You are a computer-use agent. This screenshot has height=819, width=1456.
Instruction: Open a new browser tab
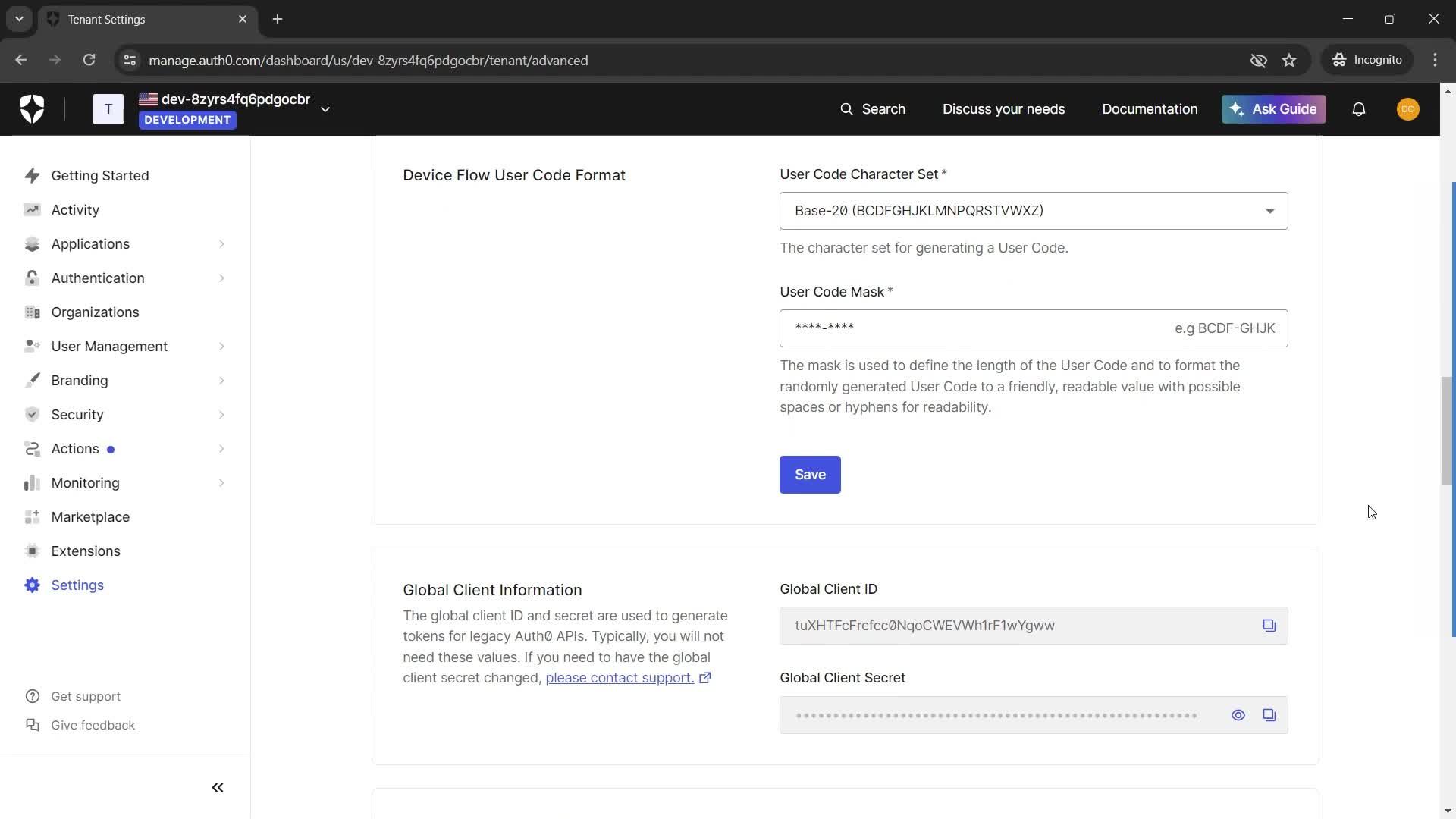pos(278,19)
